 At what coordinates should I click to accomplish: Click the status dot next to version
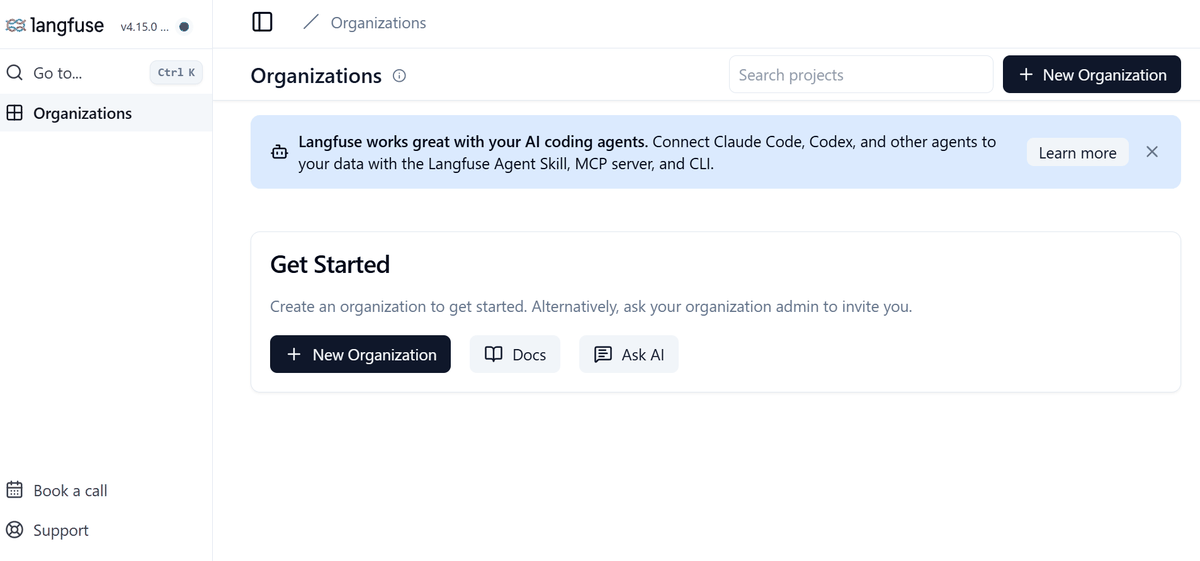point(184,27)
